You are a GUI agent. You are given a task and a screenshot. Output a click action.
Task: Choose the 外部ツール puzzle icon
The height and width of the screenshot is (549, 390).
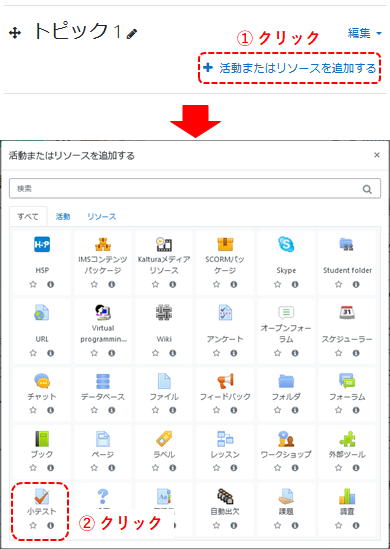(x=347, y=439)
